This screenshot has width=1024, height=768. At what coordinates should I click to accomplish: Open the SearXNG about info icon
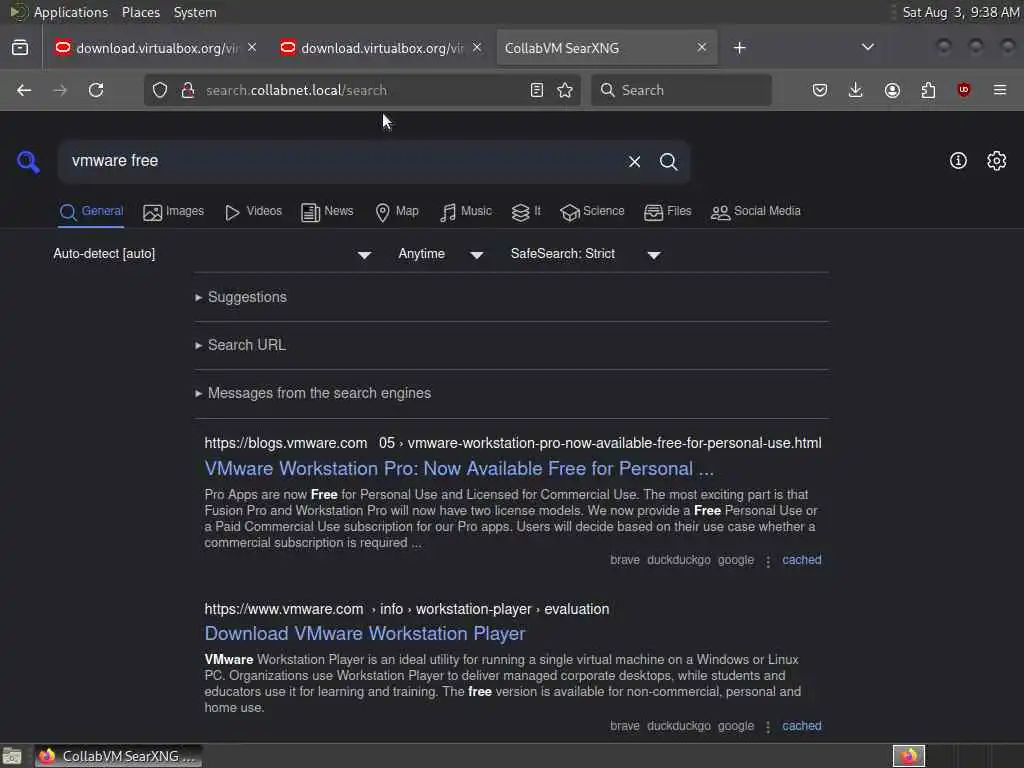(958, 161)
